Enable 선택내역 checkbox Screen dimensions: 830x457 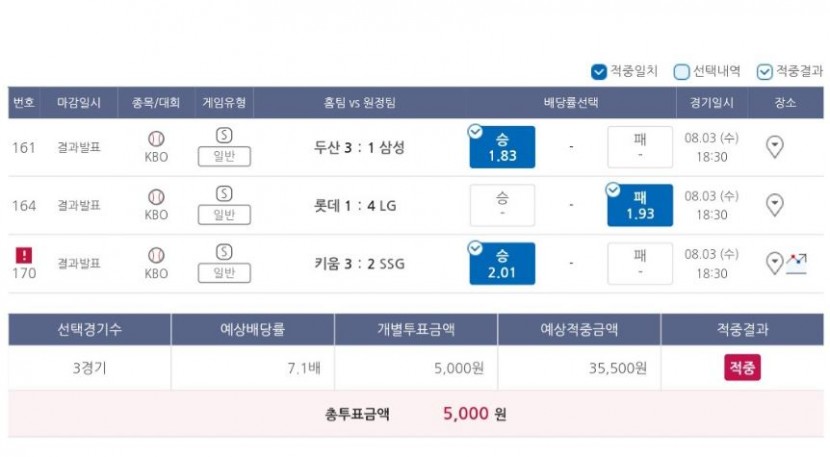coord(681,71)
